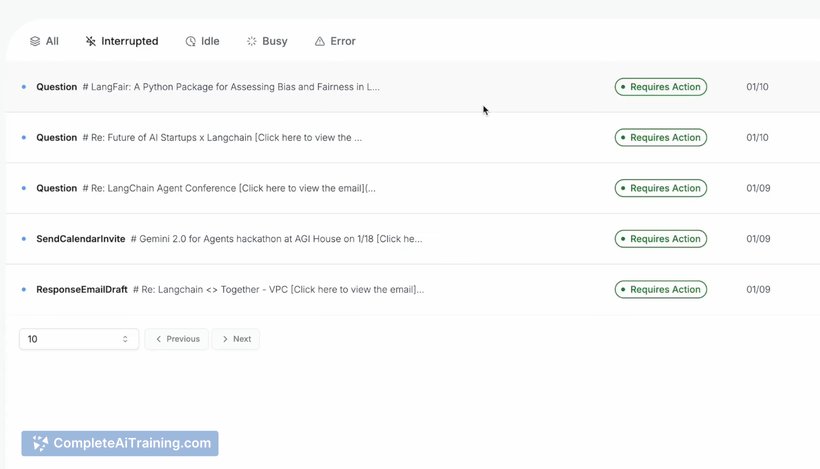Viewport: 820px width, 469px height.
Task: Click the blue dot beside SendCalendarInvite
Action: 24,239
